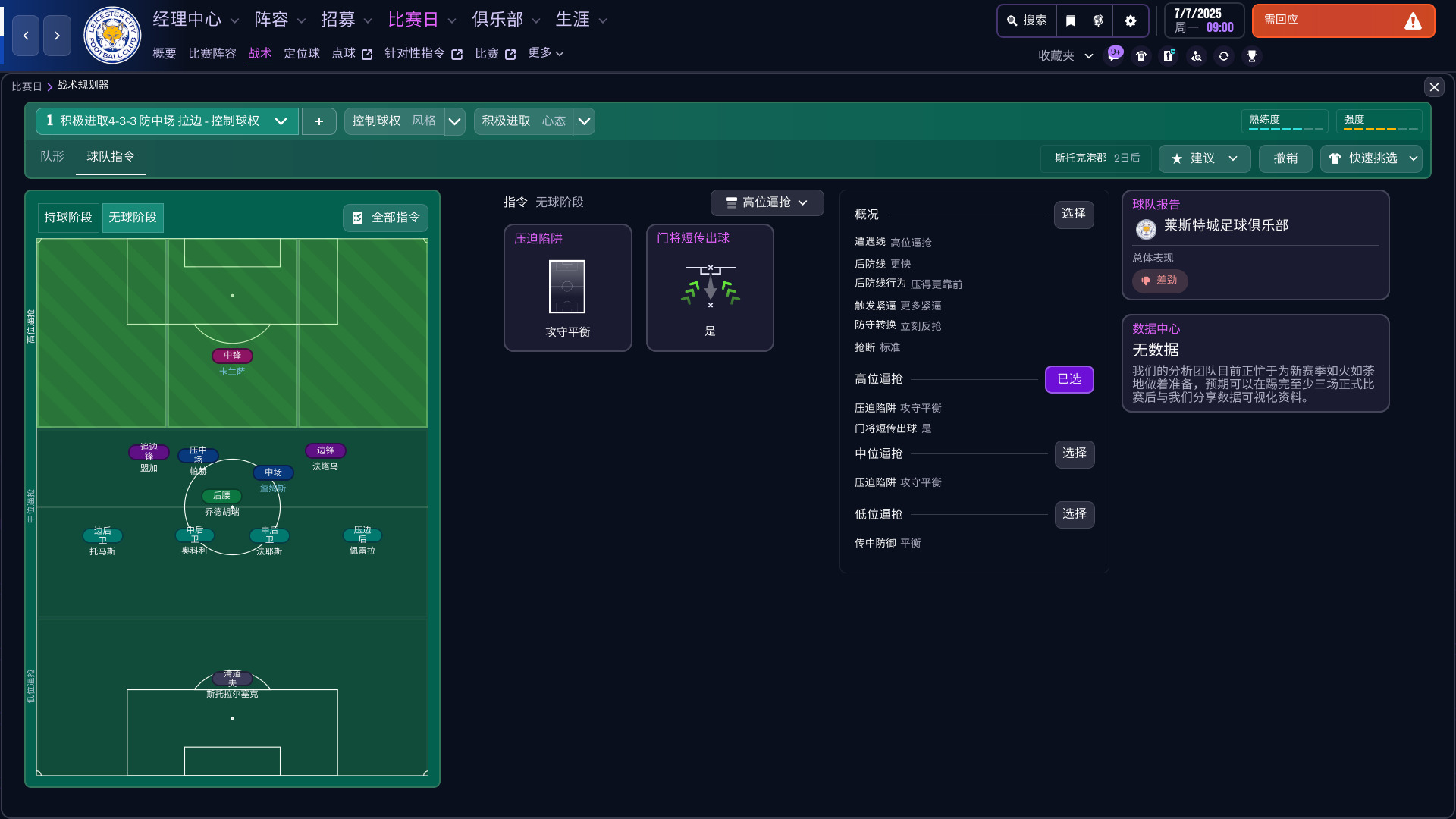Screen dimensions: 1456x819
Task: Switch to the 队形 tab
Action: [52, 156]
